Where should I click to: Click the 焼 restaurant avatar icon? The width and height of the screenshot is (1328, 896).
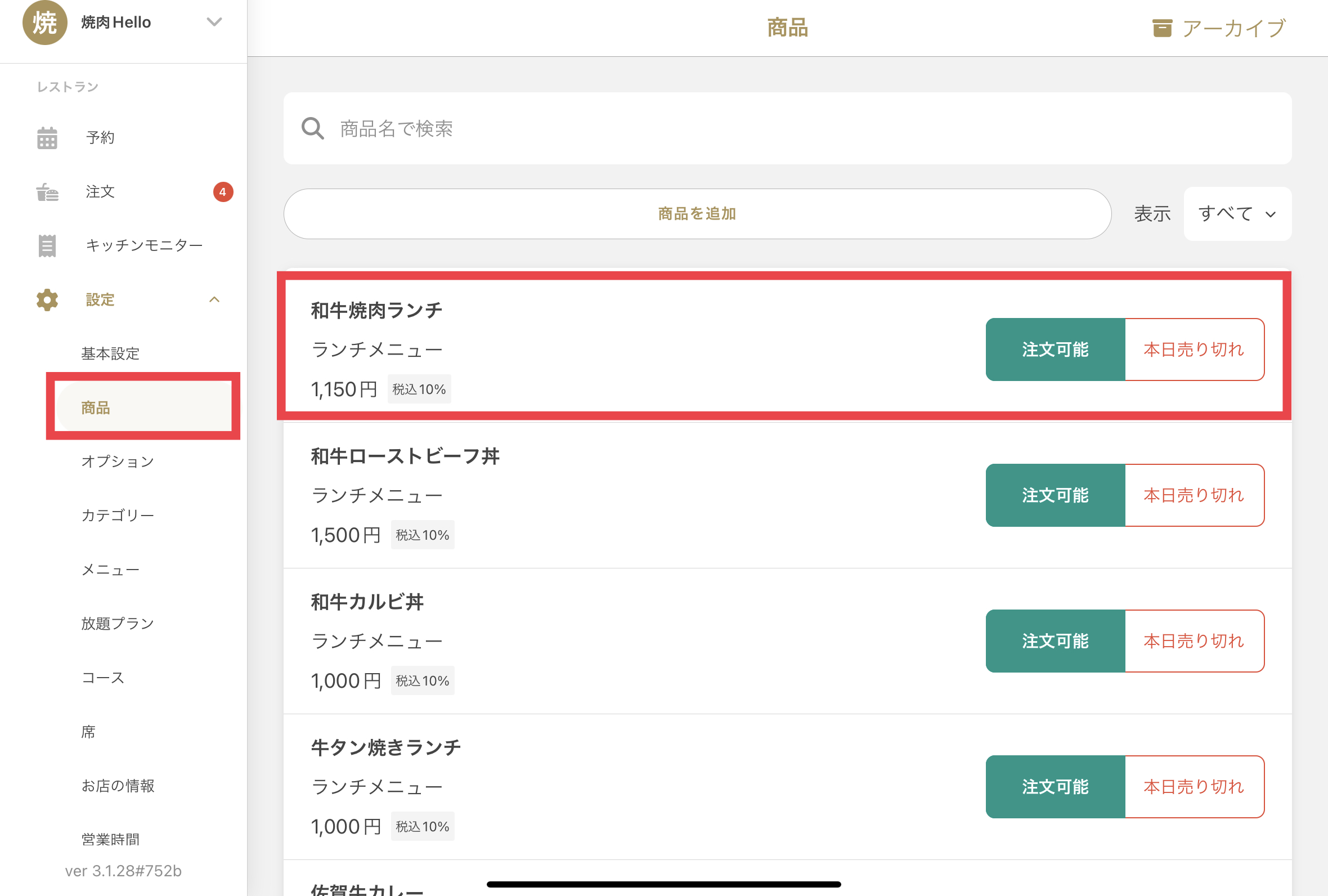(44, 23)
